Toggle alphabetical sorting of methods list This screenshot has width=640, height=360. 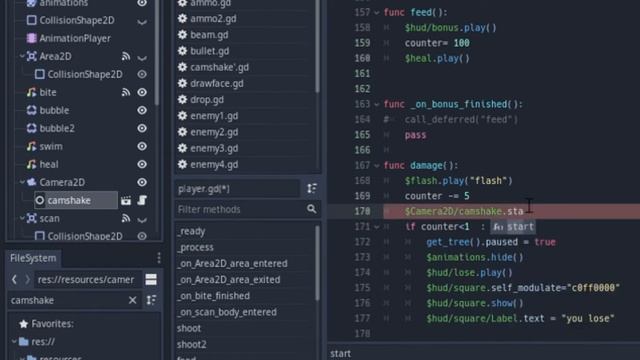(x=312, y=189)
